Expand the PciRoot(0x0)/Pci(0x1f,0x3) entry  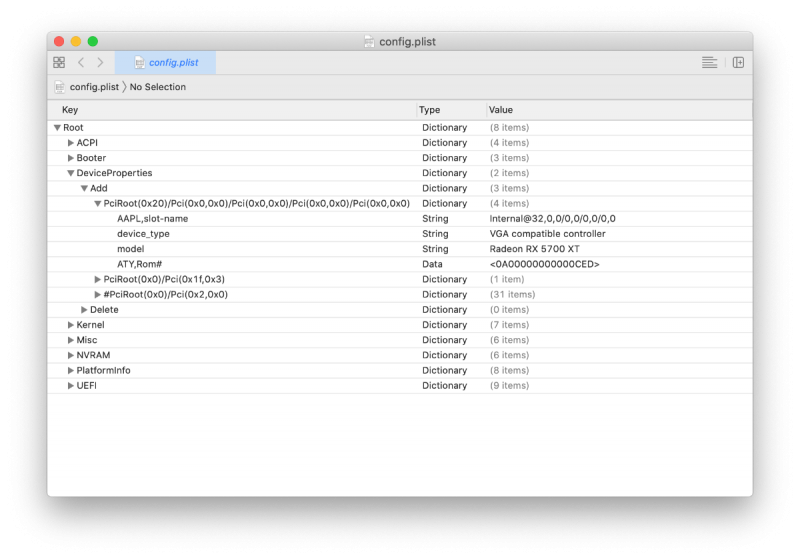click(x=98, y=279)
